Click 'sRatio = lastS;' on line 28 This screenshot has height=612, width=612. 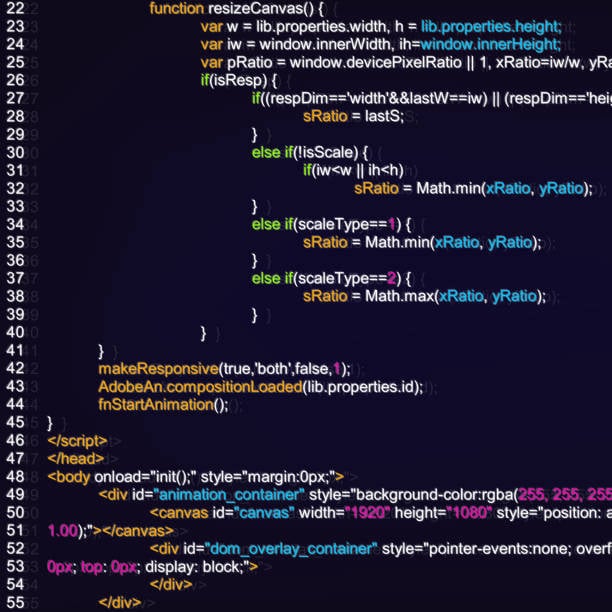[354, 116]
